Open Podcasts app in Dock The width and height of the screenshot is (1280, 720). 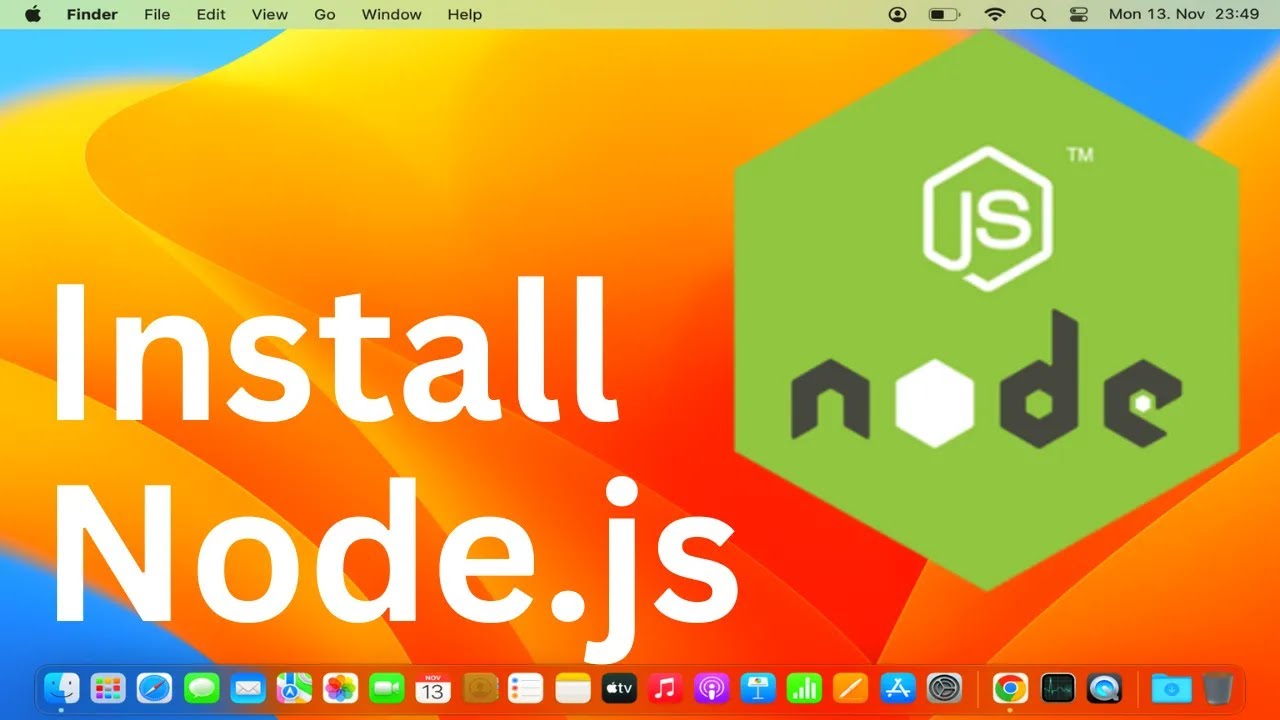coord(712,688)
